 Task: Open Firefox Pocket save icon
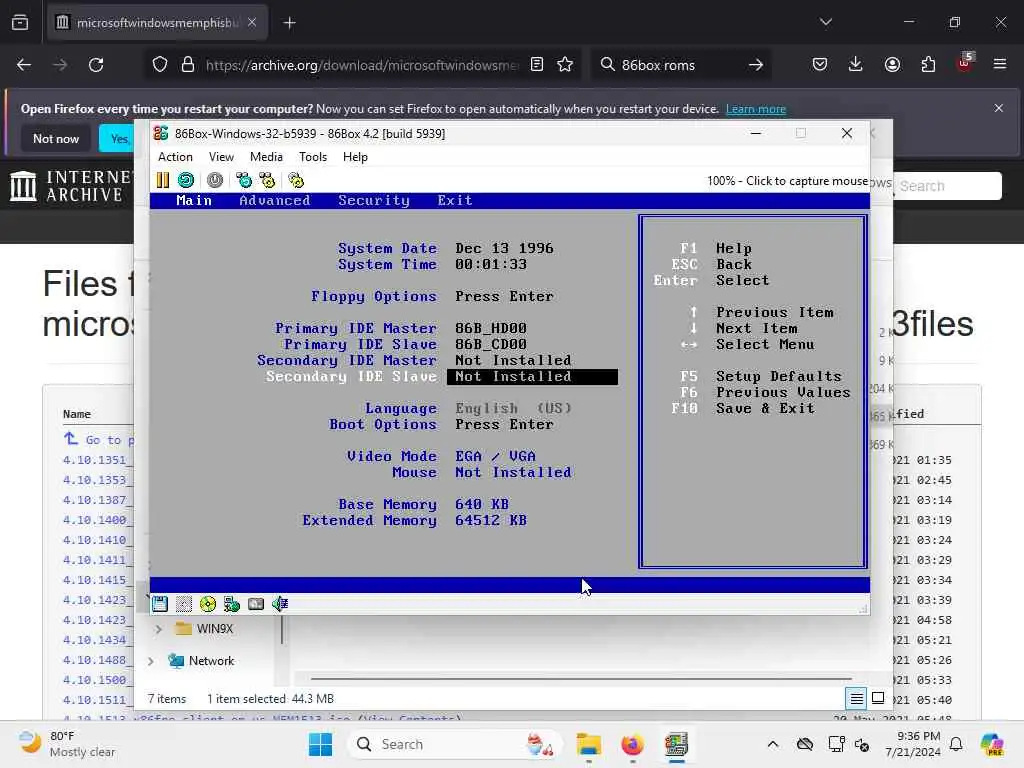click(820, 65)
